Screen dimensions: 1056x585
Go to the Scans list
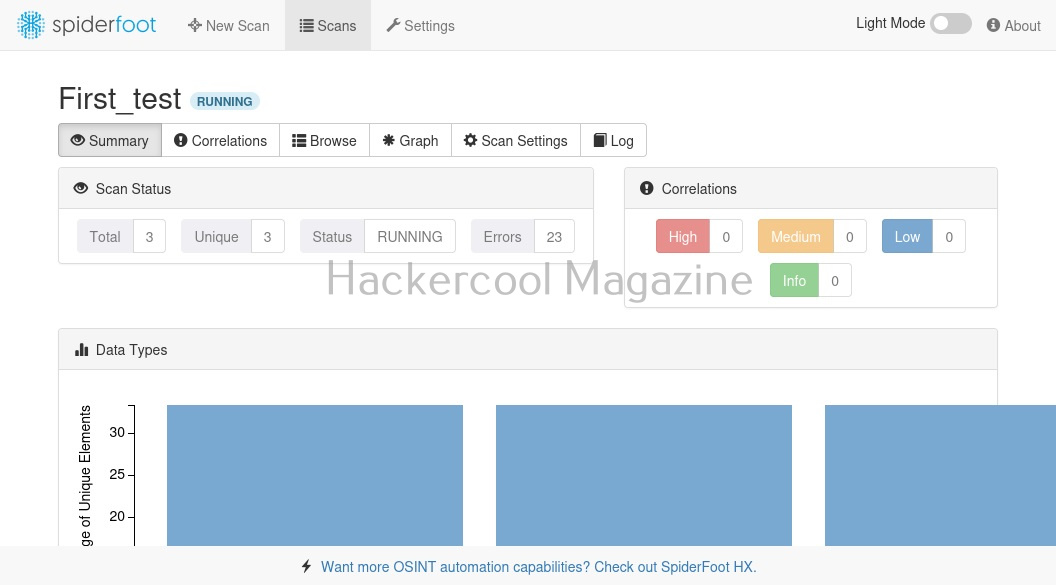click(x=328, y=26)
